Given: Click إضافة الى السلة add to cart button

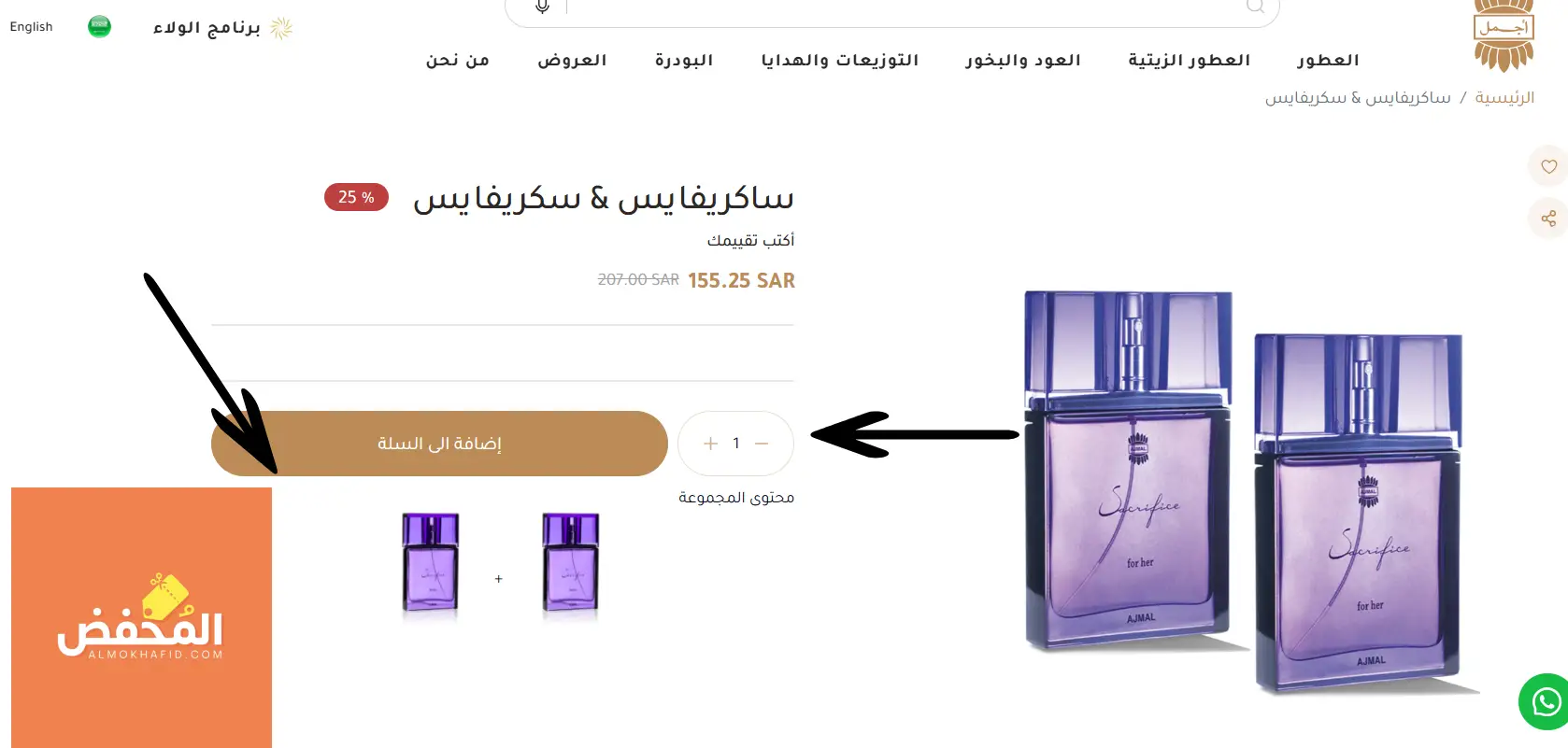Looking at the screenshot, I should point(439,444).
